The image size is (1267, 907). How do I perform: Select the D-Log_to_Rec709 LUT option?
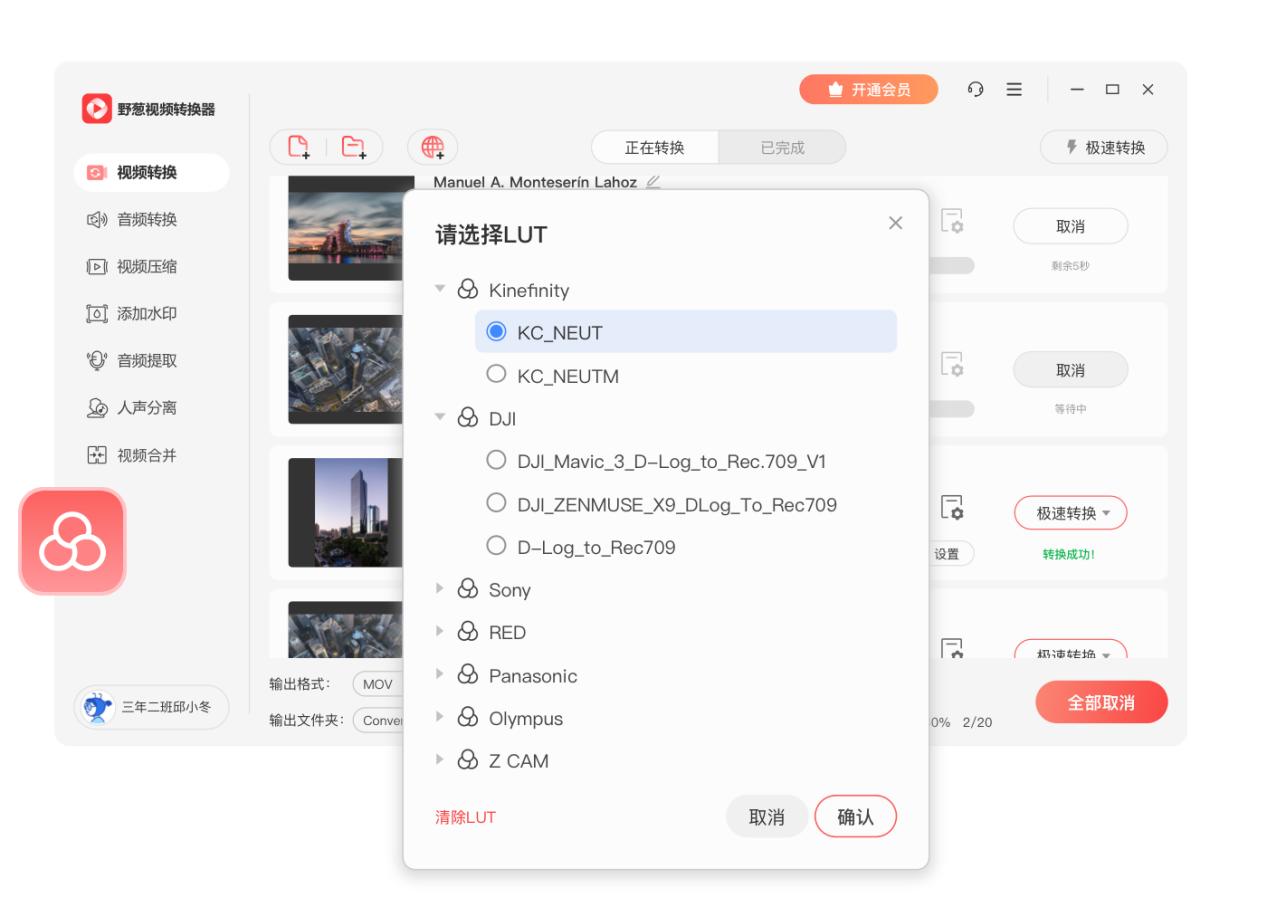497,546
